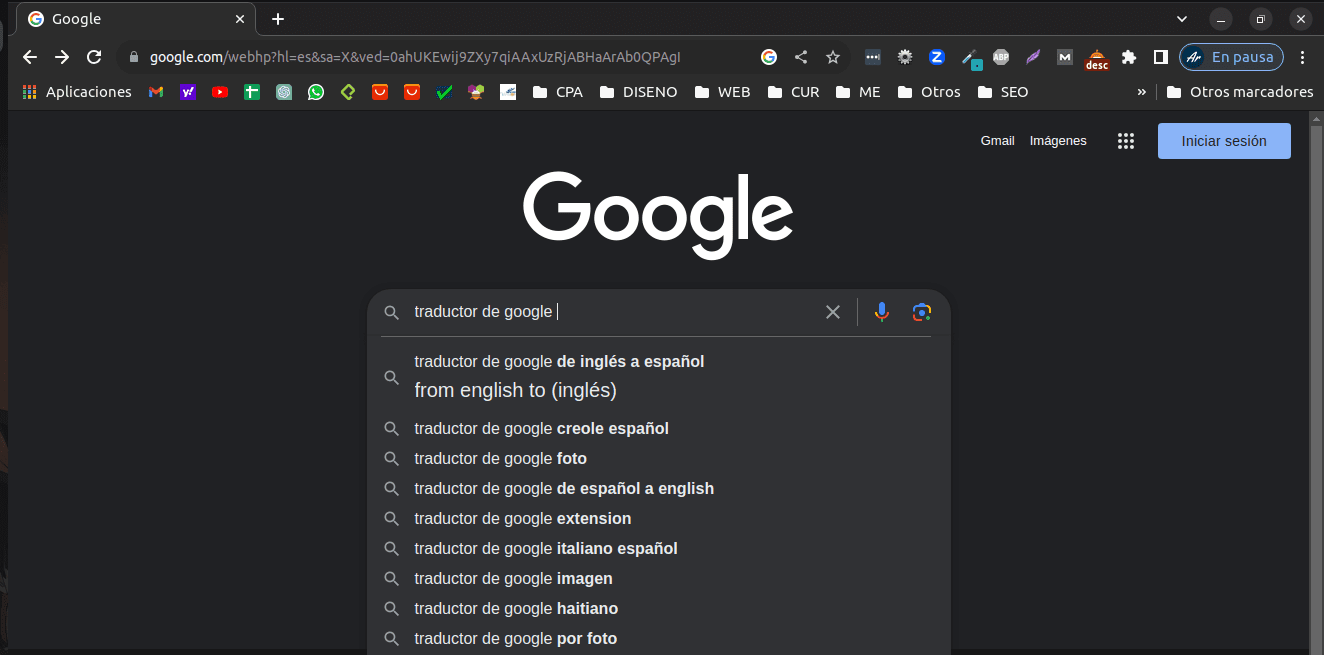Screen dimensions: 1324x655
Task: Open the gear cog extension
Action: (905, 57)
